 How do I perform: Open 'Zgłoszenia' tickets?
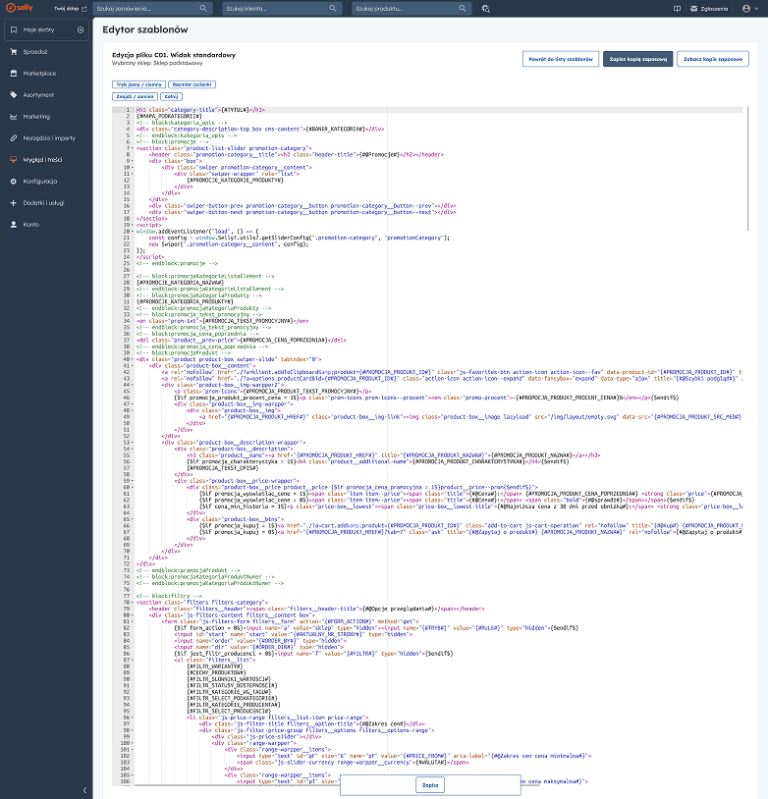point(709,9)
